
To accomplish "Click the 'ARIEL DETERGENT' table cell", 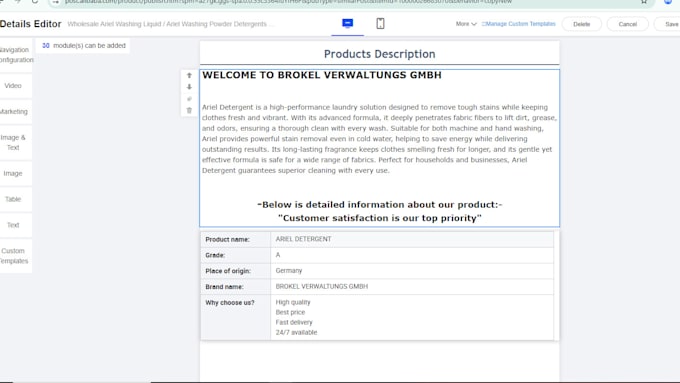I will (x=412, y=239).
